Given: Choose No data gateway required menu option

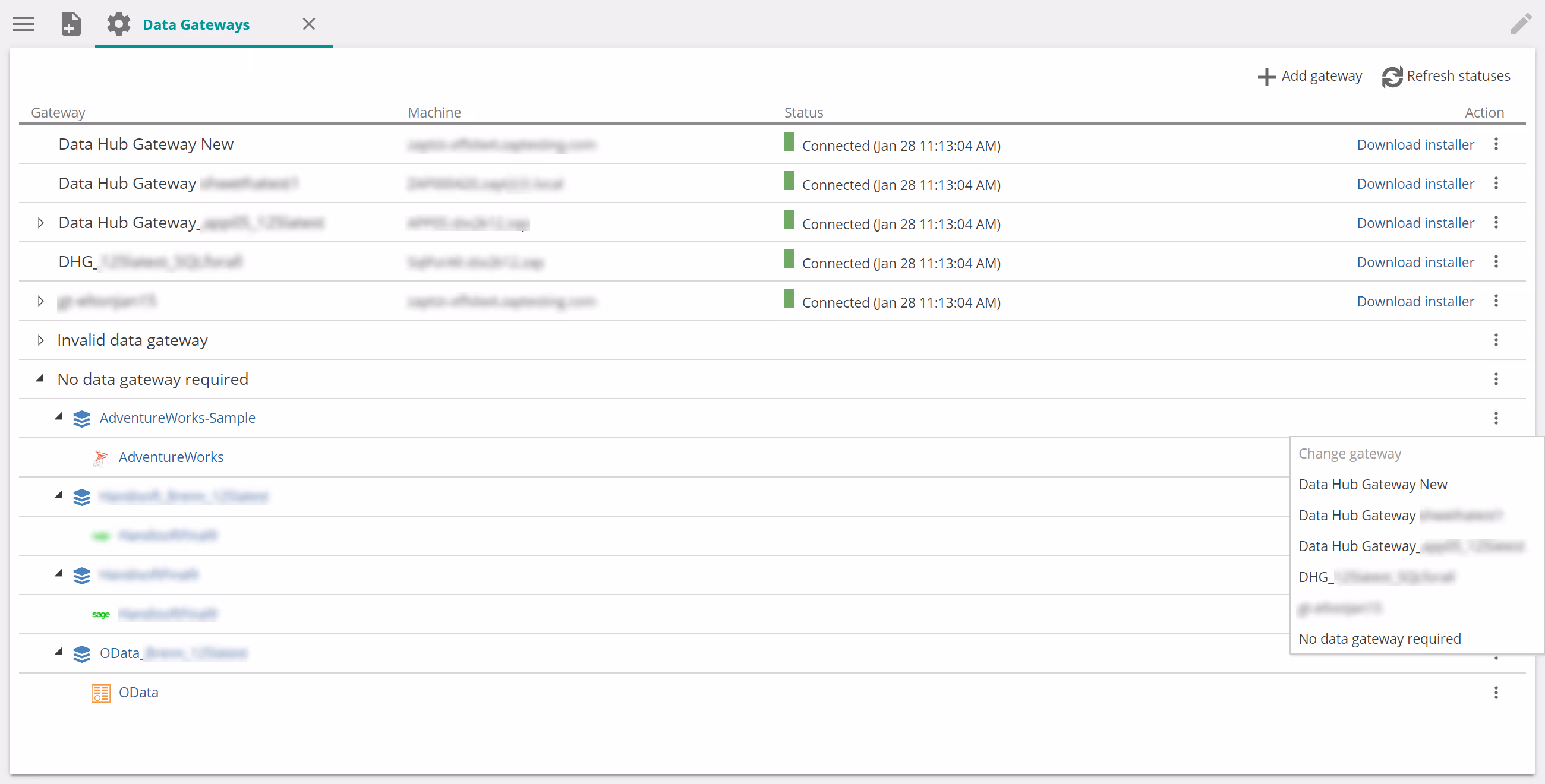Looking at the screenshot, I should pos(1379,639).
